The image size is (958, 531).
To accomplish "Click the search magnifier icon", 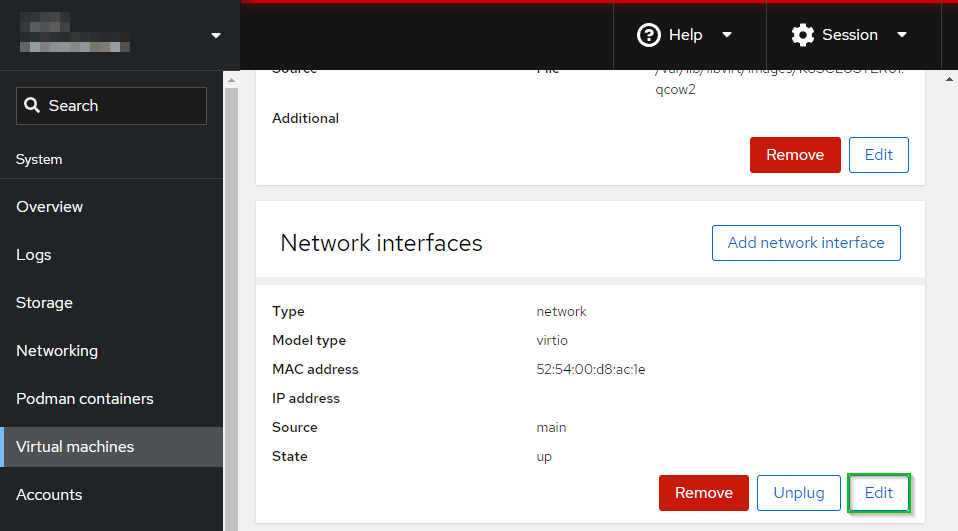I will [x=32, y=106].
